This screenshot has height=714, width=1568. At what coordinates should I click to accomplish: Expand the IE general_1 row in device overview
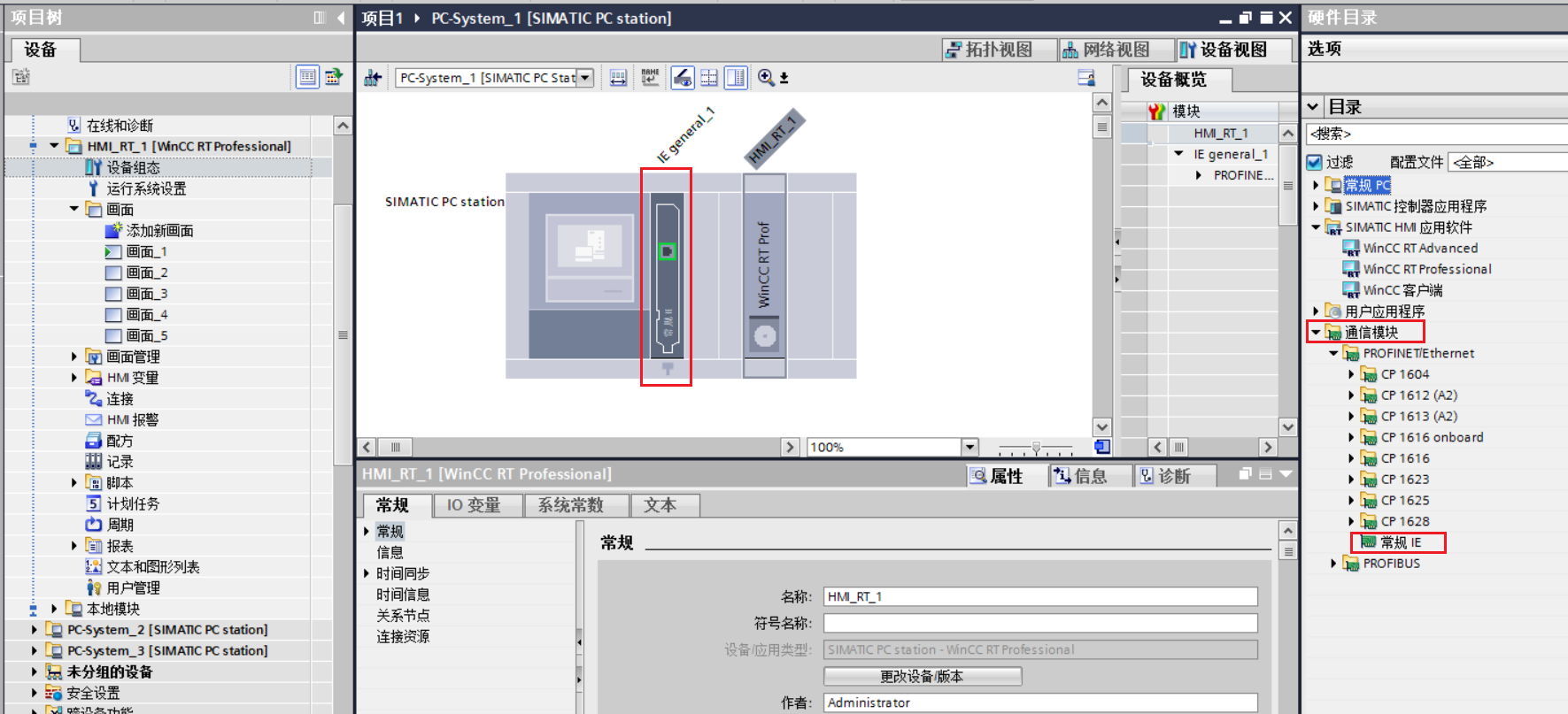coord(1178,154)
